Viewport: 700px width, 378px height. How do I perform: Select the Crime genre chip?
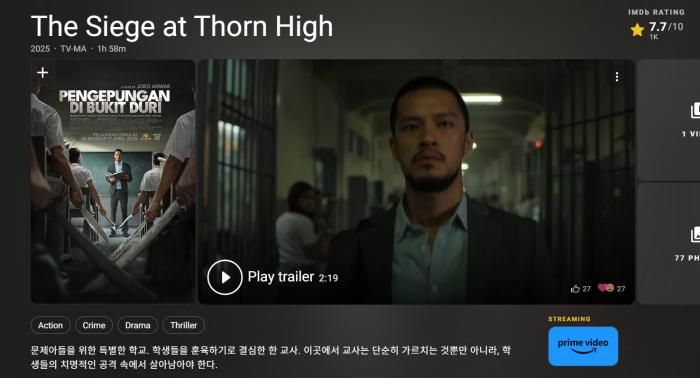pos(94,325)
